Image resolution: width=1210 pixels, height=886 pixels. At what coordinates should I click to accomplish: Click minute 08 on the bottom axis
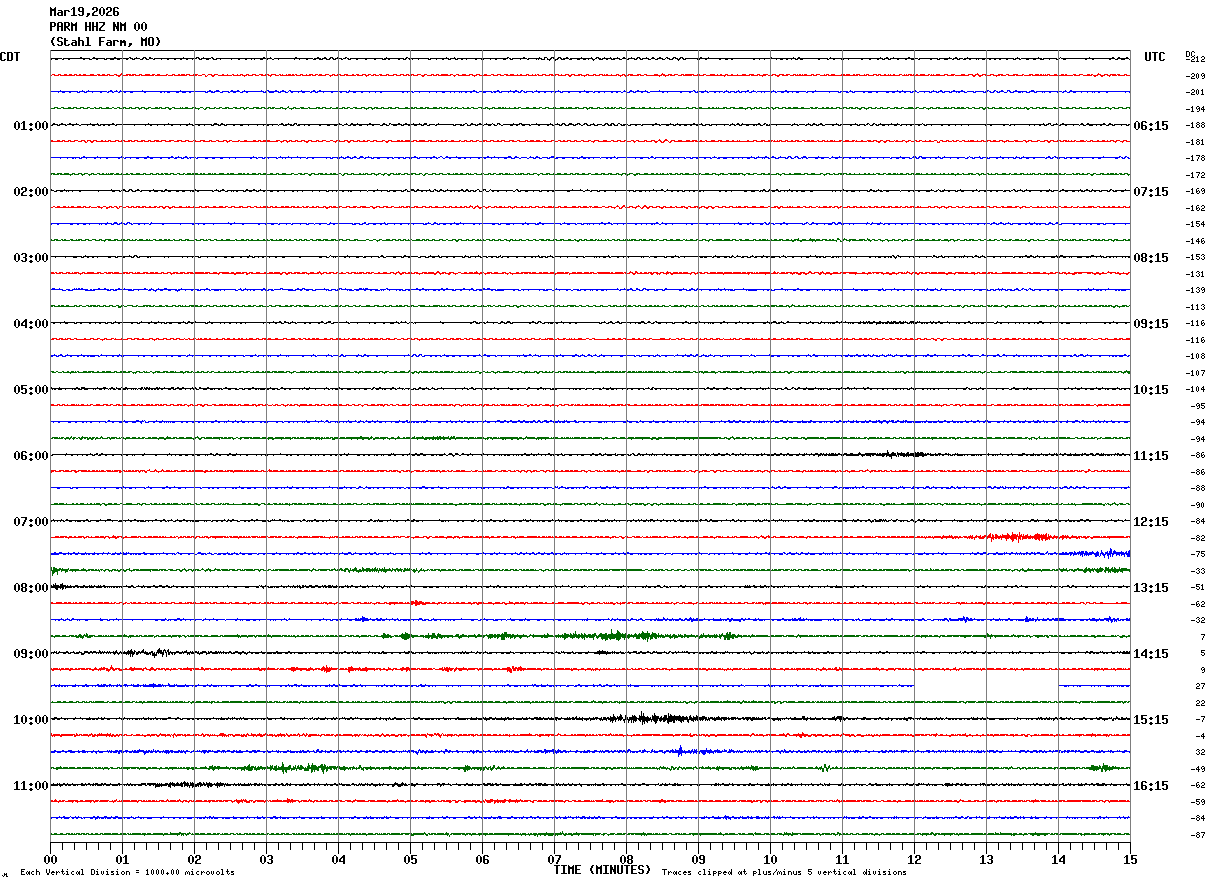click(x=626, y=859)
